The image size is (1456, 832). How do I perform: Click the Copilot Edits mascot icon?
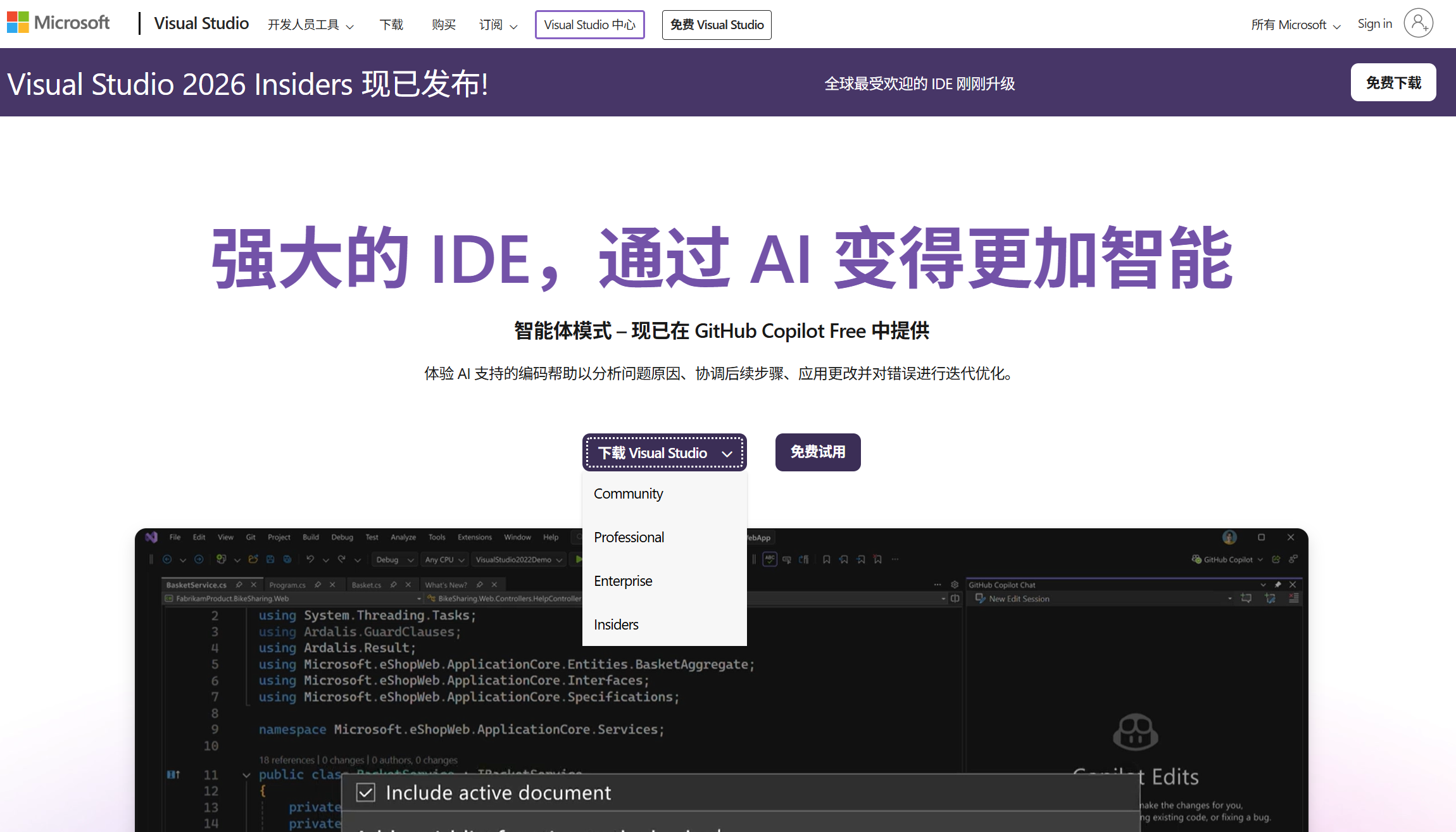coord(1135,732)
